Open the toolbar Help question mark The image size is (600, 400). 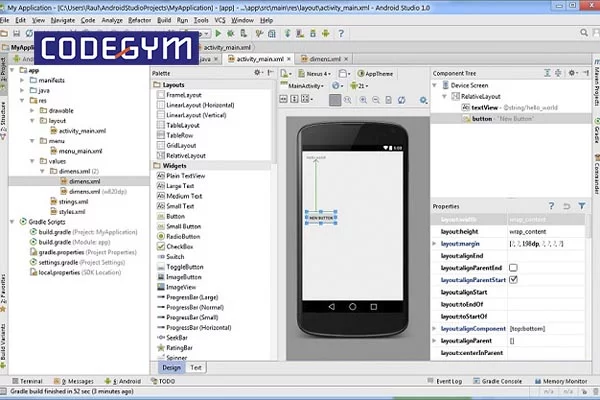[x=341, y=34]
